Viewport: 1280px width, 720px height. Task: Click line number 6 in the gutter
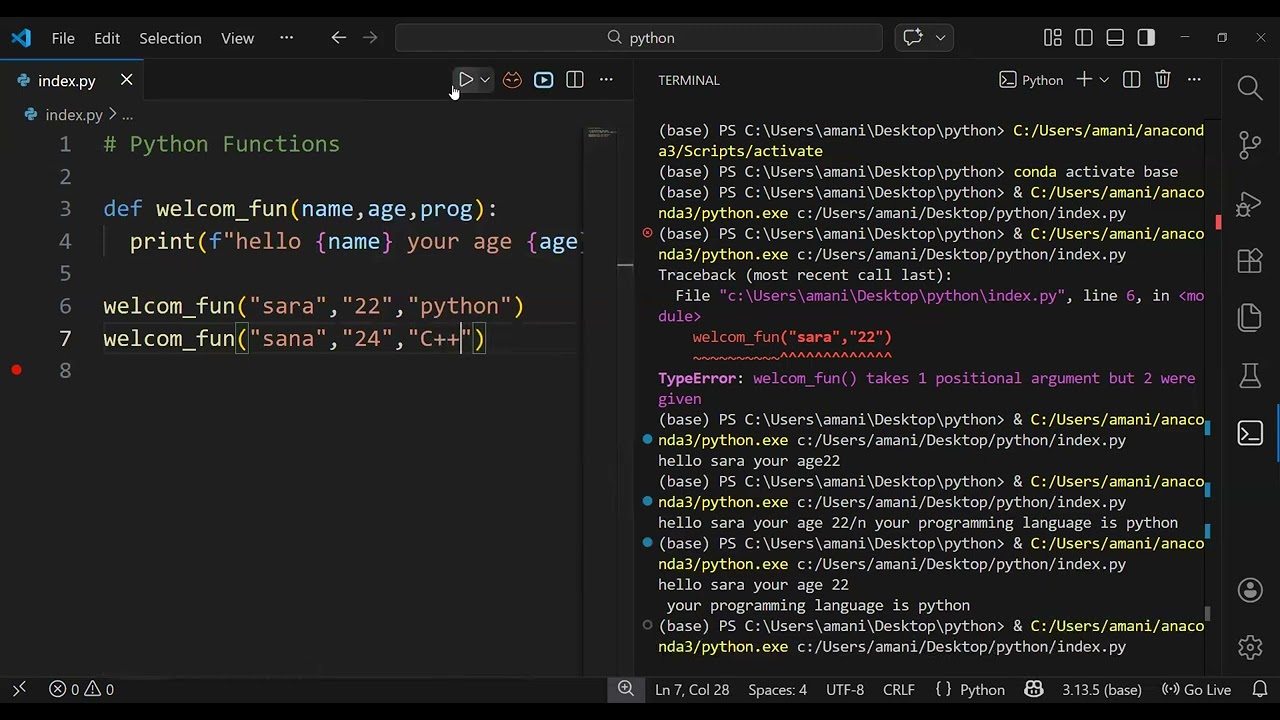coord(65,306)
